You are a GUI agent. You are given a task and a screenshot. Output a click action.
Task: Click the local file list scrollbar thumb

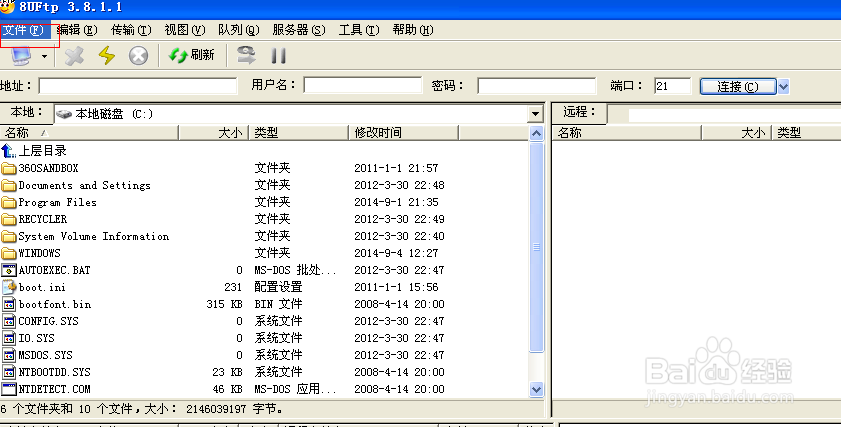(x=536, y=247)
